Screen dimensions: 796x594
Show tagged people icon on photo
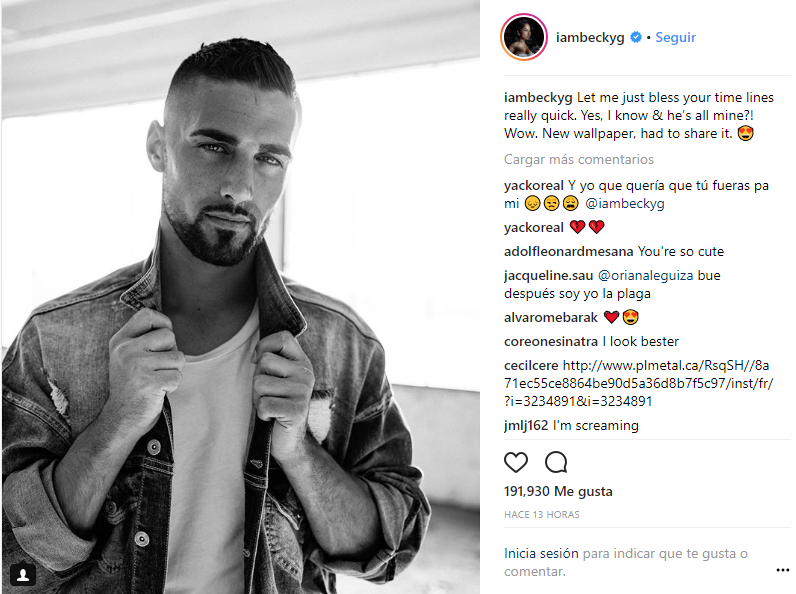pyautogui.click(x=23, y=574)
